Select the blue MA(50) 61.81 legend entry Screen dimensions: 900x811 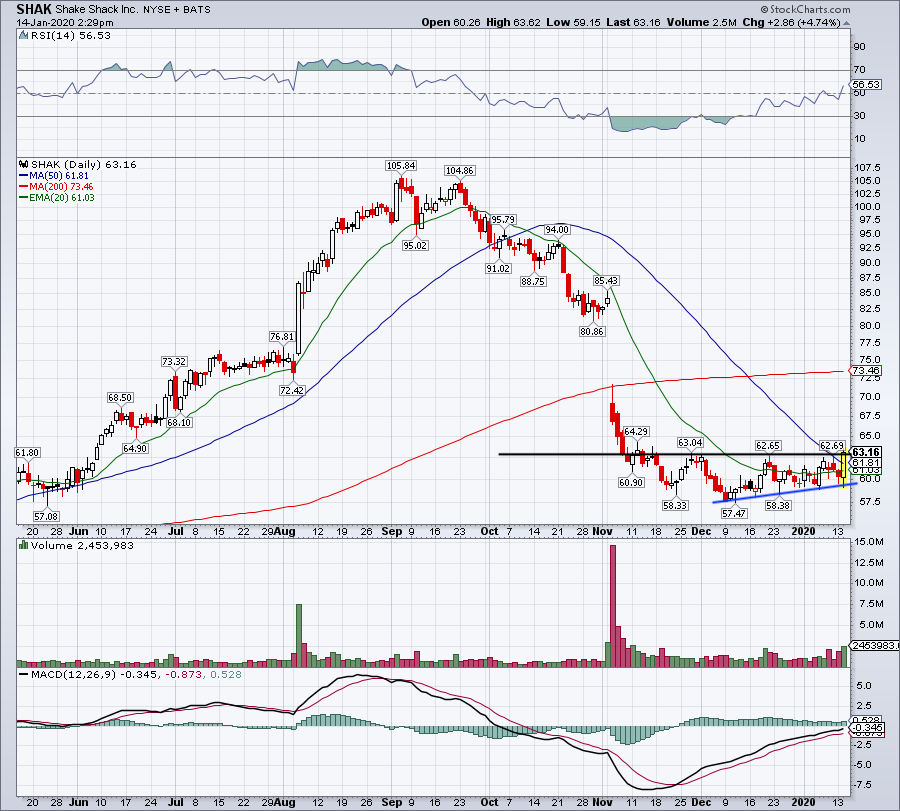[x=54, y=176]
